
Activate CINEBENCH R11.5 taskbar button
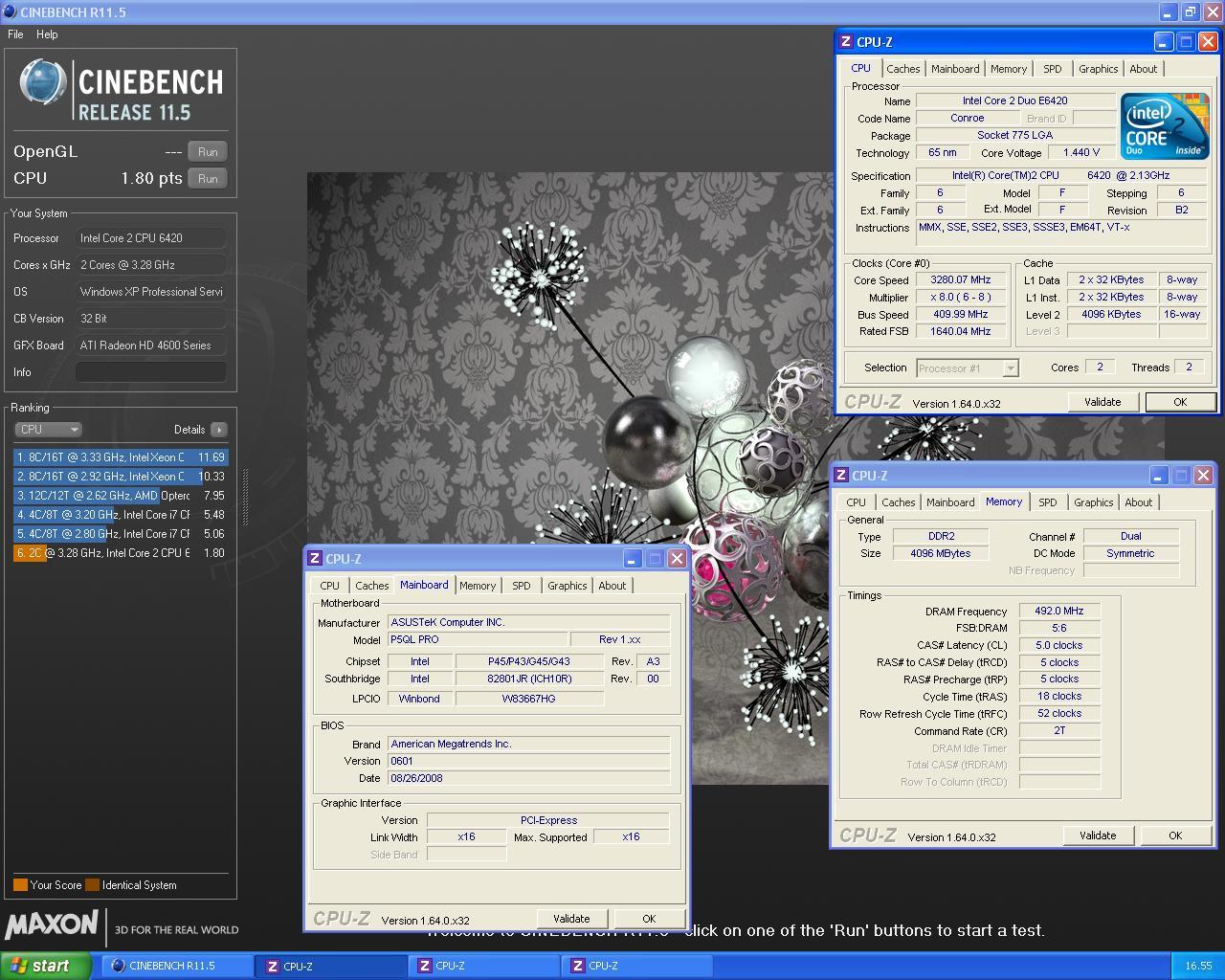coord(176,966)
